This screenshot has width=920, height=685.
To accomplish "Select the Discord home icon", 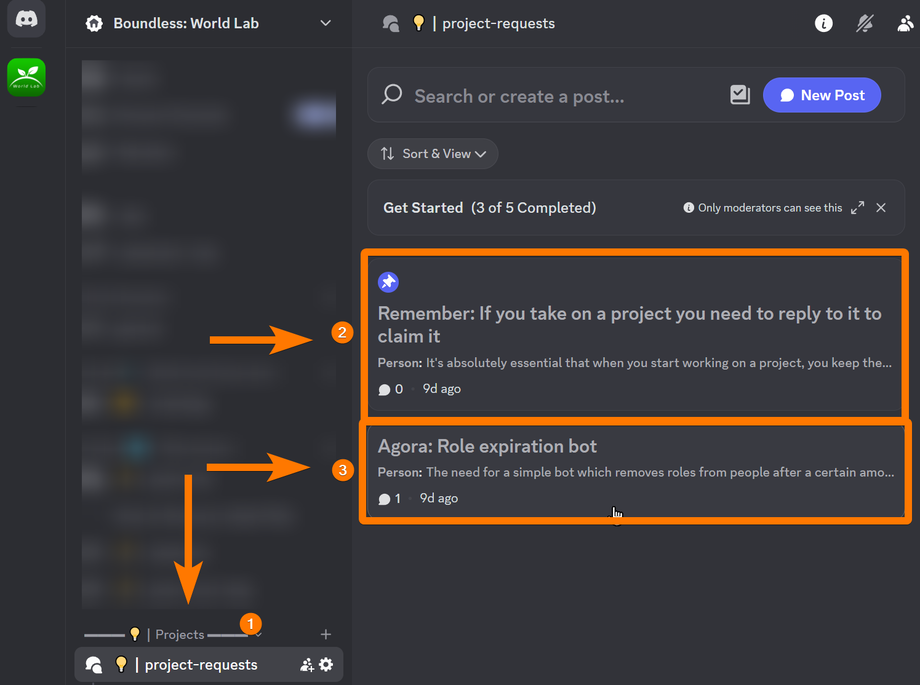I will point(25,20).
